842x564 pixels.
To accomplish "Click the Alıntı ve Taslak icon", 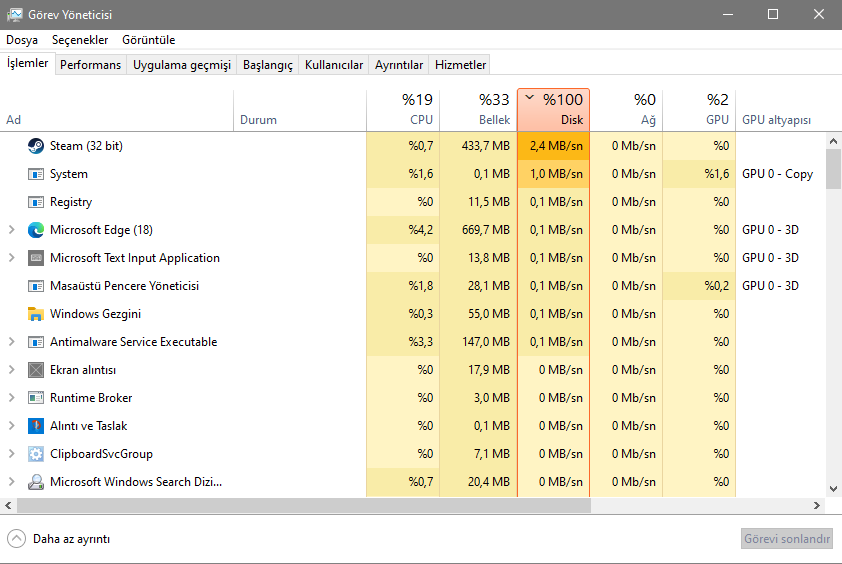I will coord(36,426).
